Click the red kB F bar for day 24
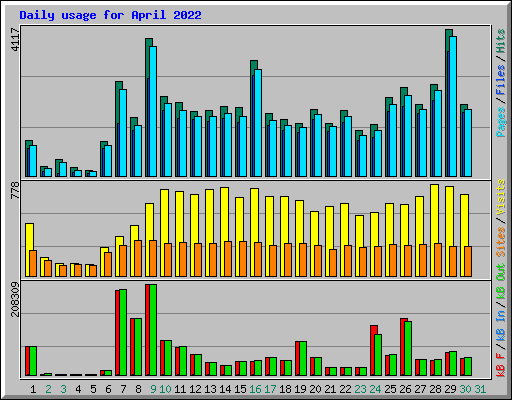512x400 pixels. (372, 351)
